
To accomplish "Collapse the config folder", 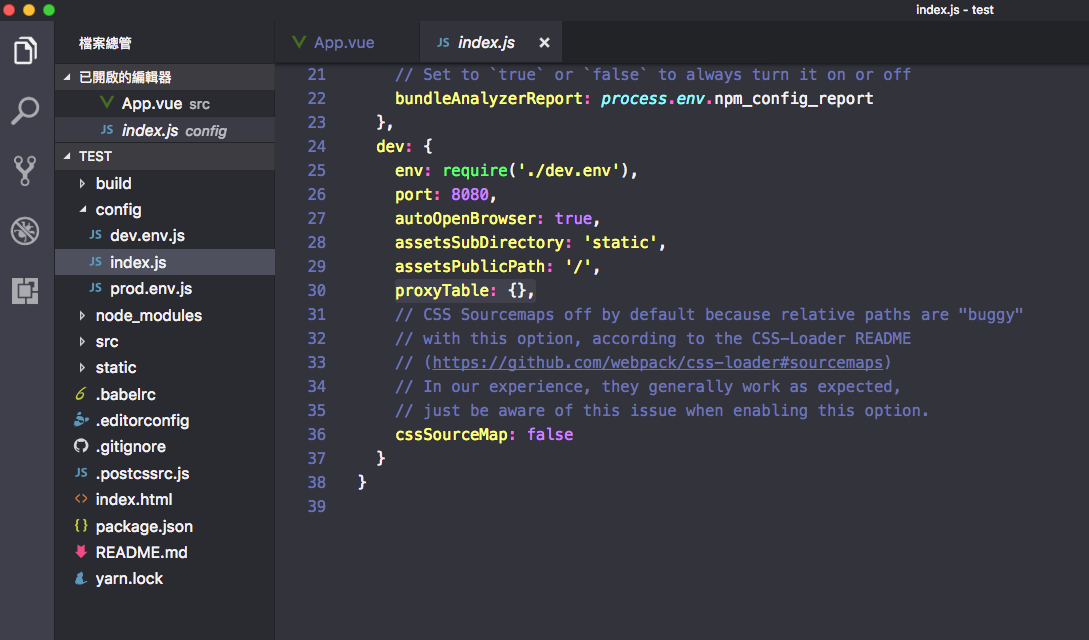I will (x=118, y=209).
